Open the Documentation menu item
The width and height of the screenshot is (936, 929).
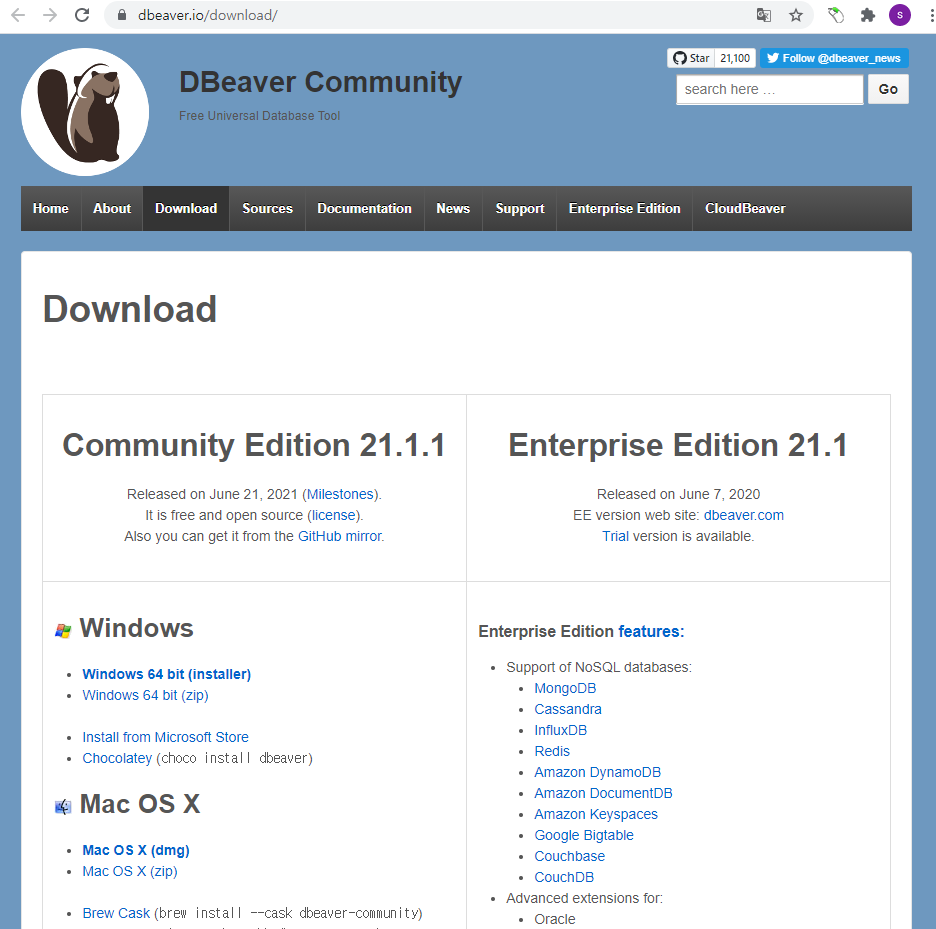pos(364,208)
